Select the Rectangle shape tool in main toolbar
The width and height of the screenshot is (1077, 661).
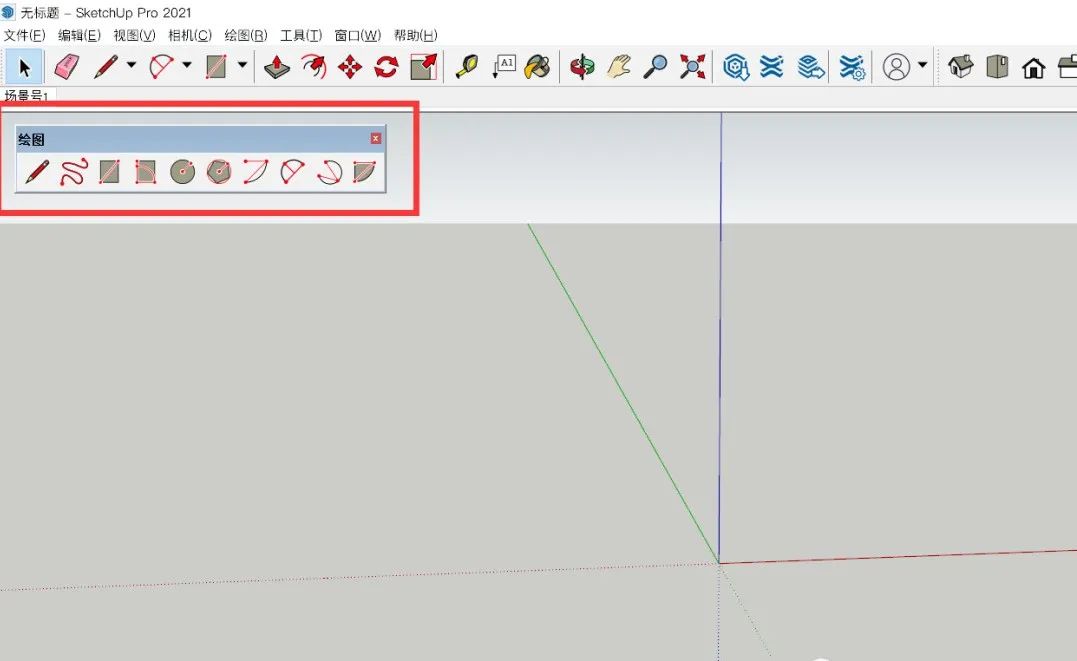tap(216, 67)
